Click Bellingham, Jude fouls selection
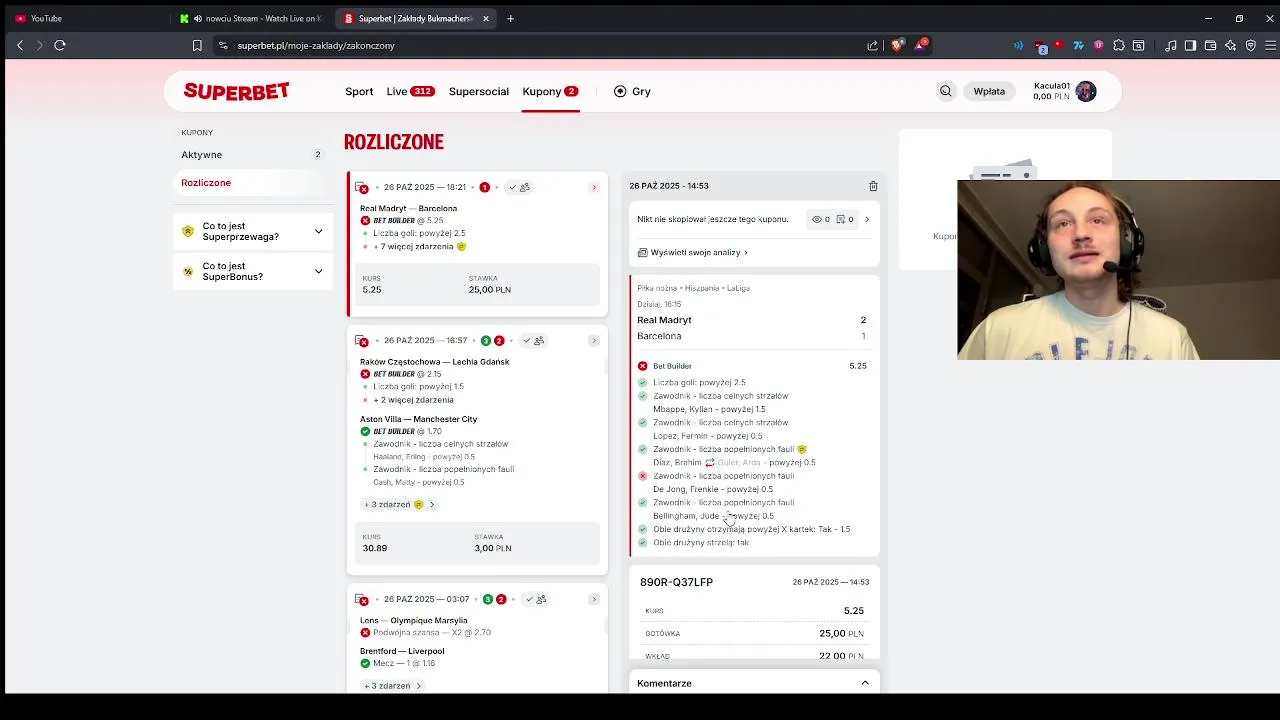The width and height of the screenshot is (1280, 720). click(x=713, y=516)
